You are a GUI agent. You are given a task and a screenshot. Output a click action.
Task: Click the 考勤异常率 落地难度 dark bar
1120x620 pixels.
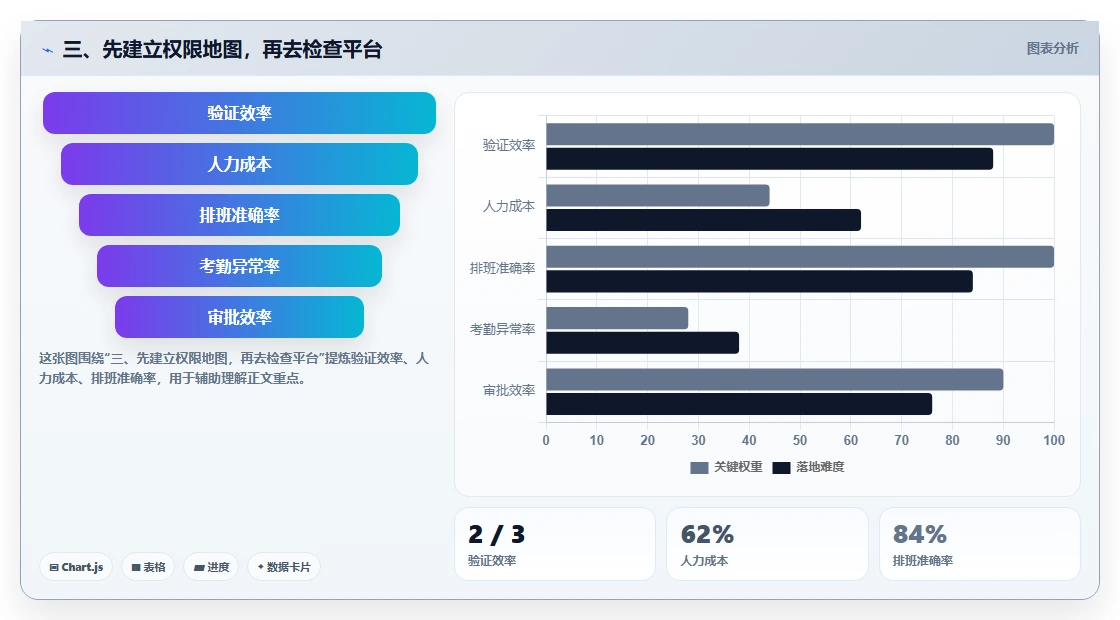pyautogui.click(x=643, y=343)
